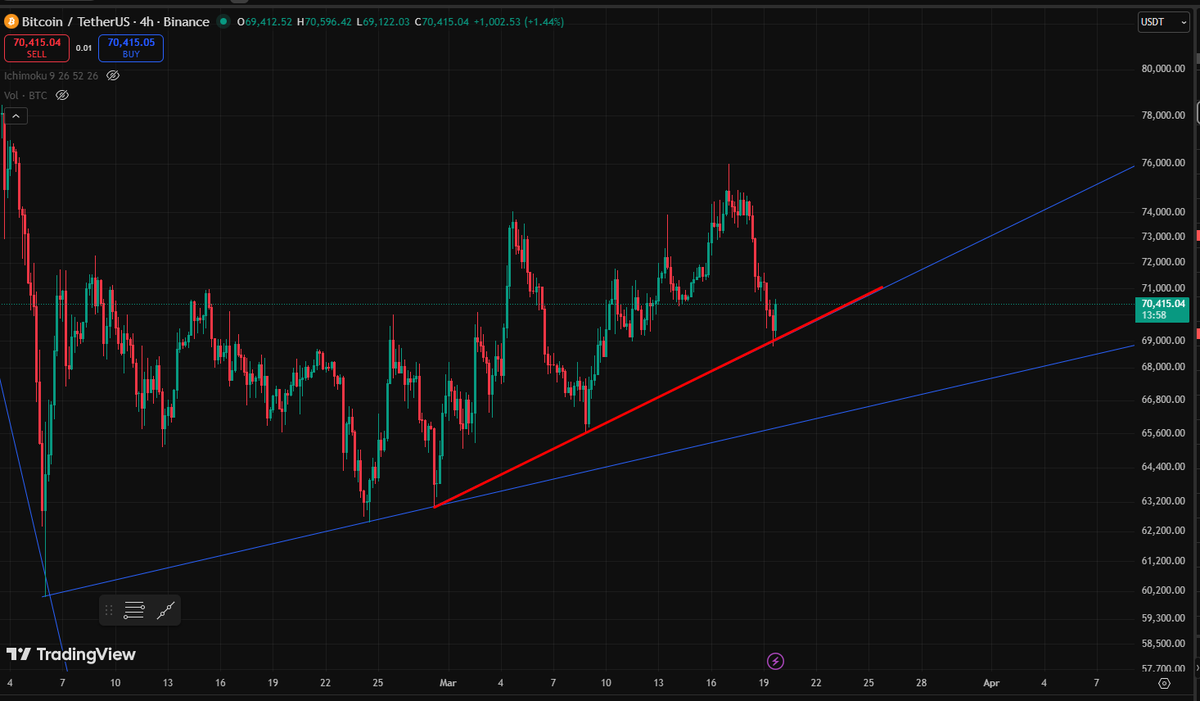Click the green 70,415.04 current price label
Screen dimensions: 1200x701
pyautogui.click(x=1162, y=309)
